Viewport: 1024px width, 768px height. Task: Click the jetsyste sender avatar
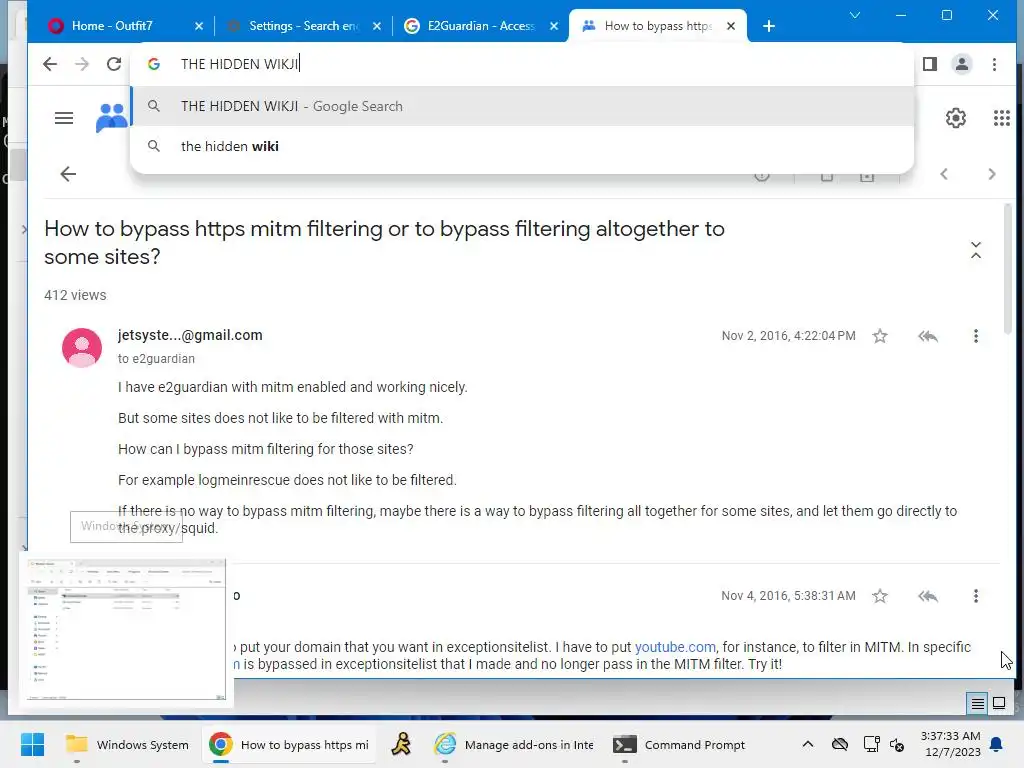pyautogui.click(x=82, y=347)
